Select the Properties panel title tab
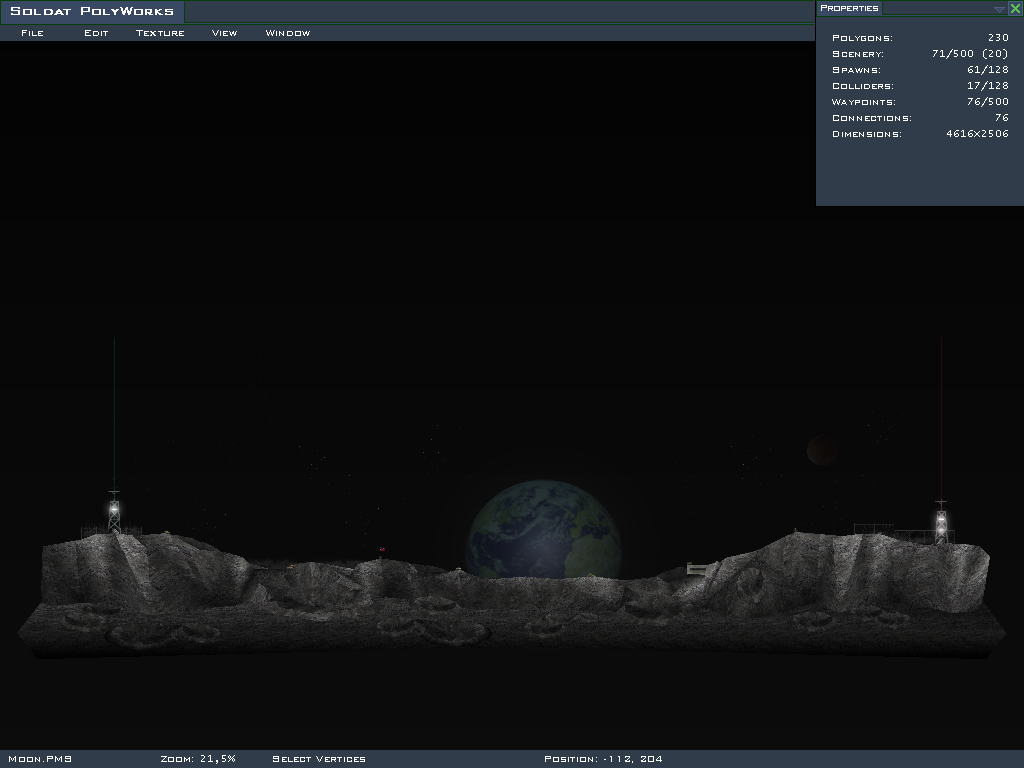Image resolution: width=1024 pixels, height=768 pixels. point(849,8)
